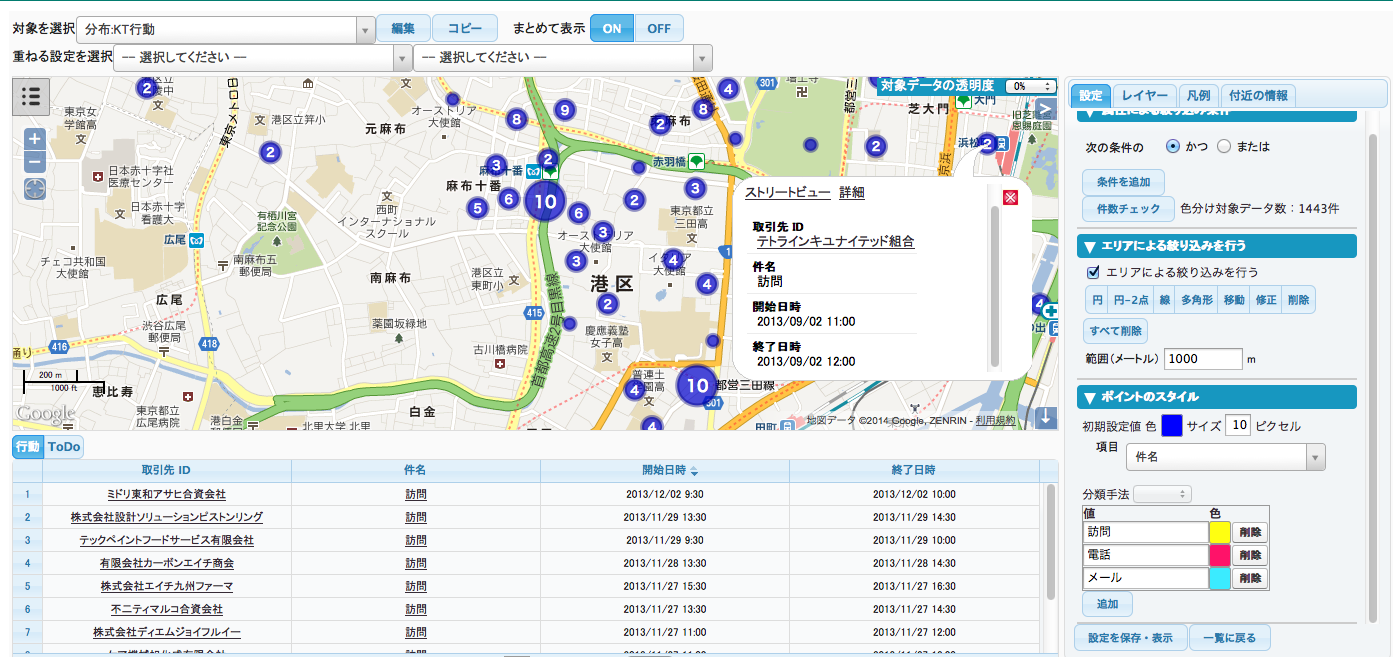Click cluster marker 5 near 麻布十番
The height and width of the screenshot is (657, 1393).
[x=477, y=208]
